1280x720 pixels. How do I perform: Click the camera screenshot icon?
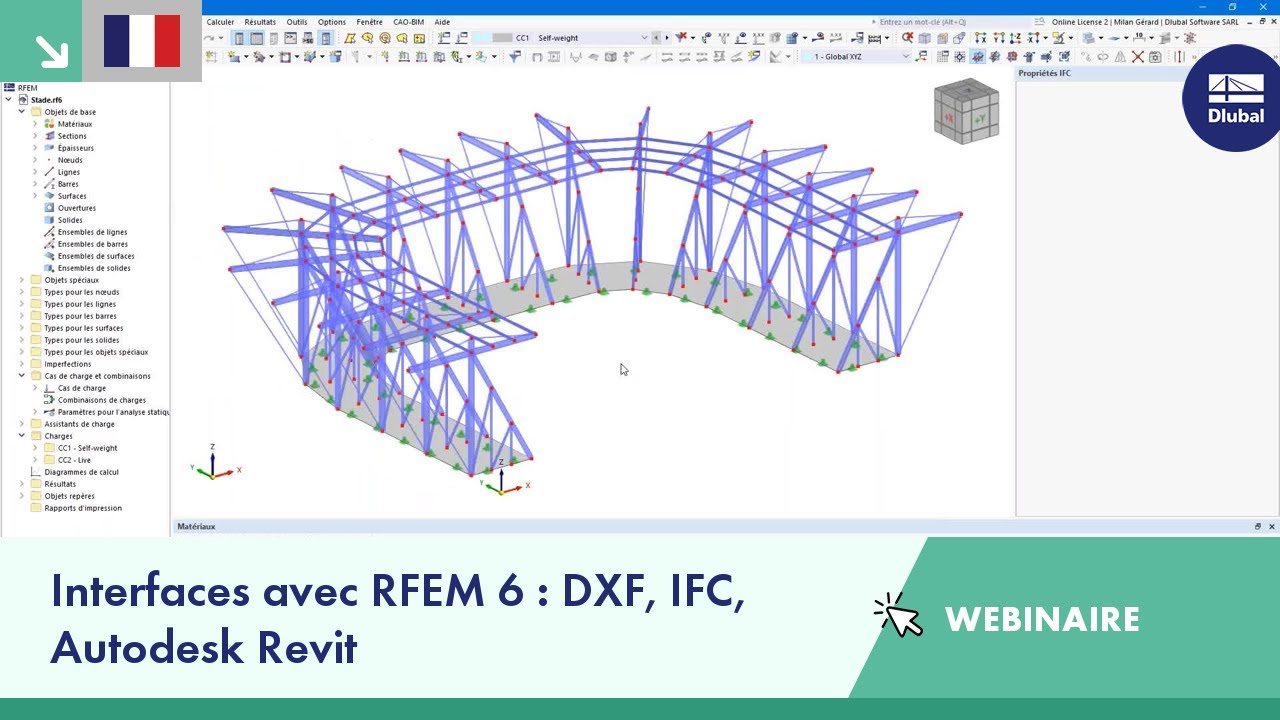pyautogui.click(x=1155, y=56)
